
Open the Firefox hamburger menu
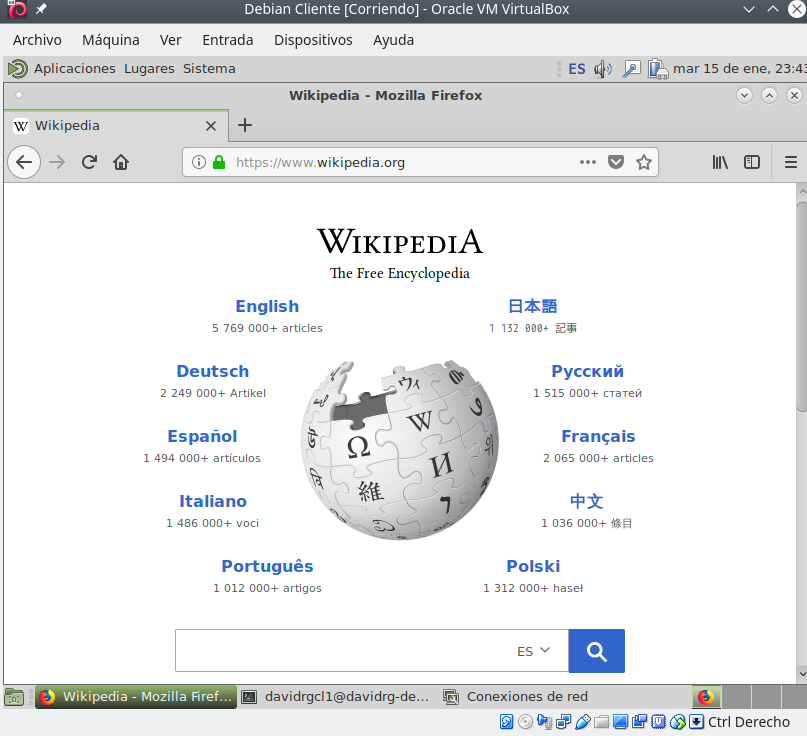[791, 162]
